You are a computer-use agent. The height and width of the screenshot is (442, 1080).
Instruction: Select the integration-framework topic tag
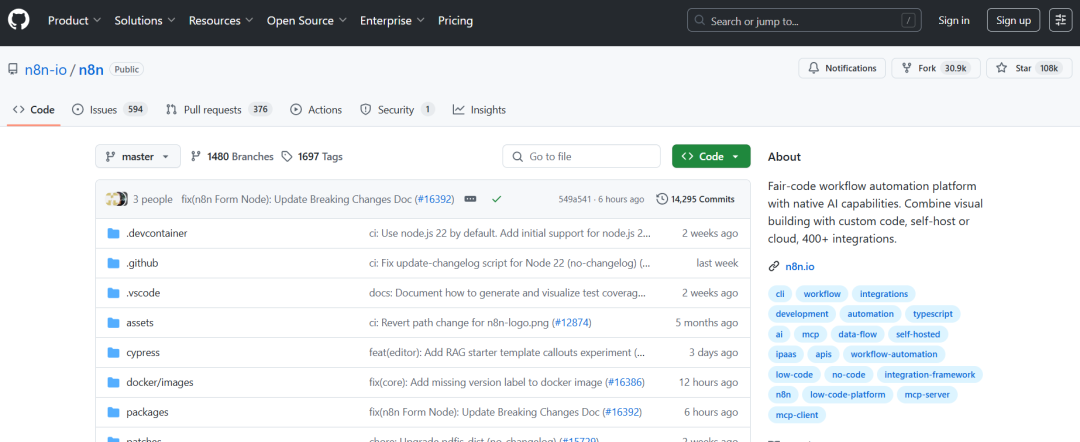(x=930, y=375)
